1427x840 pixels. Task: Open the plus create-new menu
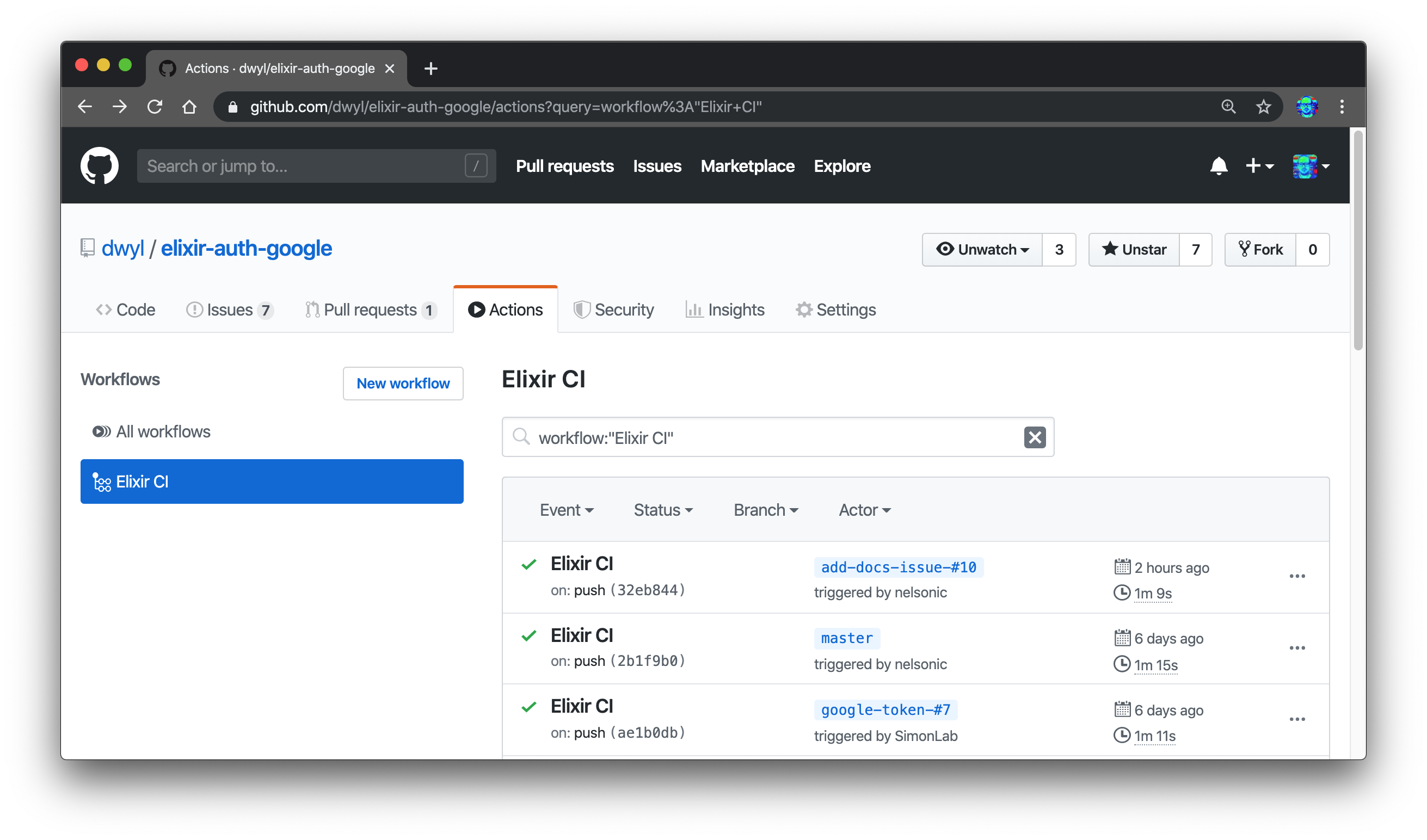coord(1259,165)
